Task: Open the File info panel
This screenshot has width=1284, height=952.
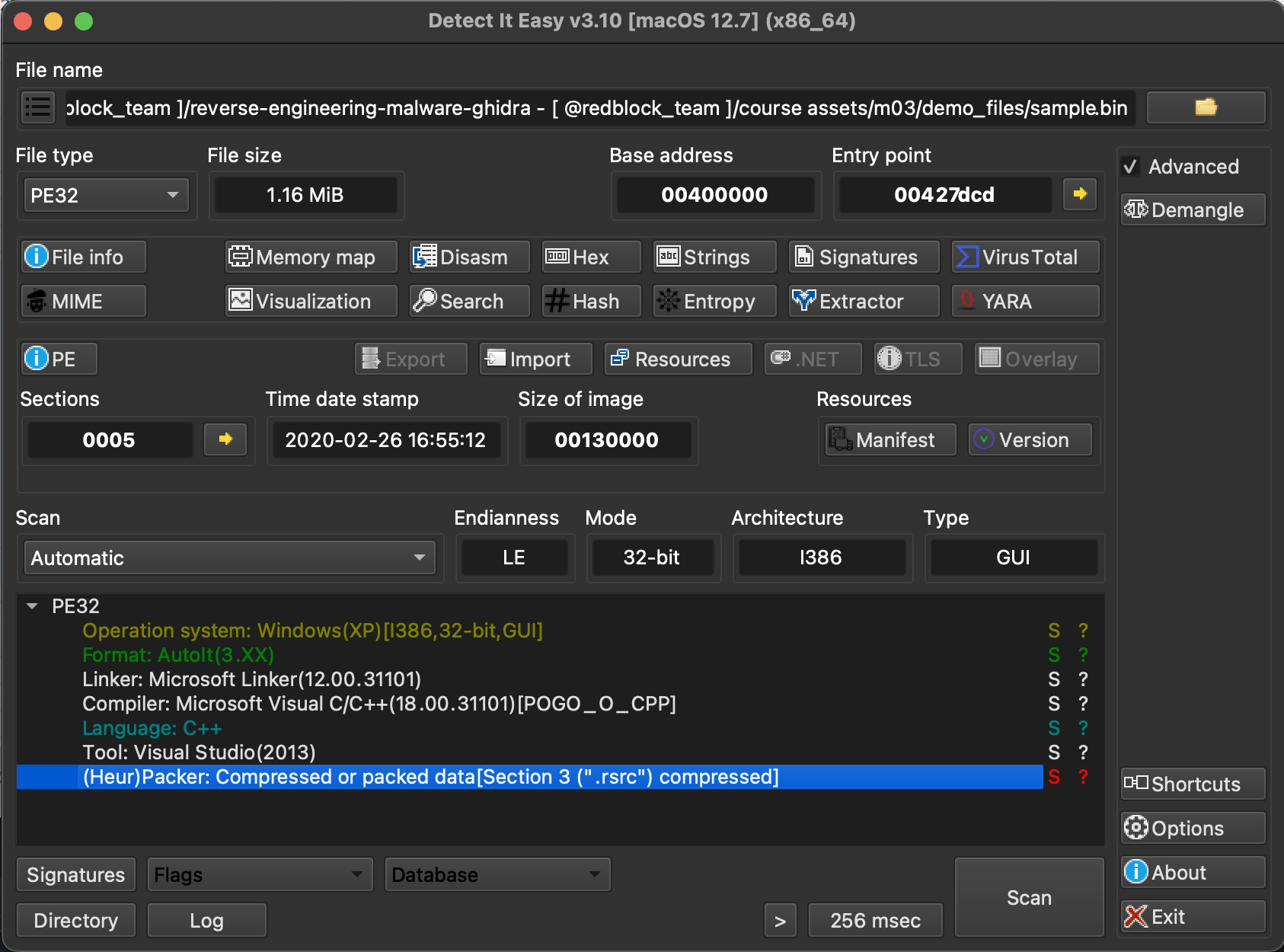Action: (x=83, y=257)
